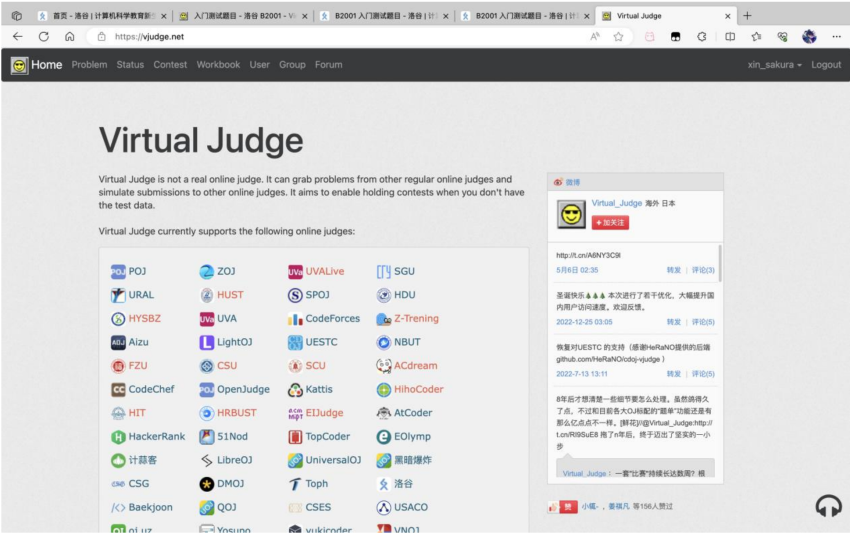
Task: Switch to the 首页 - 洛谷 browser tab
Action: (x=101, y=16)
